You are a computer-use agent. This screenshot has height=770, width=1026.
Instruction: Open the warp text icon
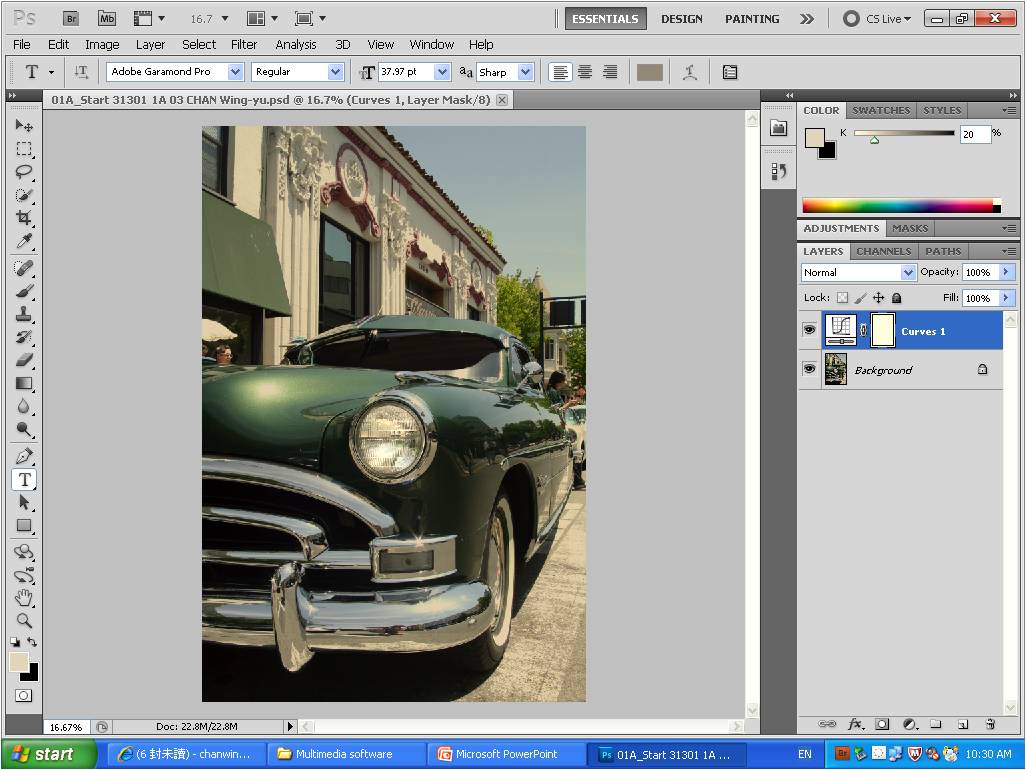pos(689,72)
